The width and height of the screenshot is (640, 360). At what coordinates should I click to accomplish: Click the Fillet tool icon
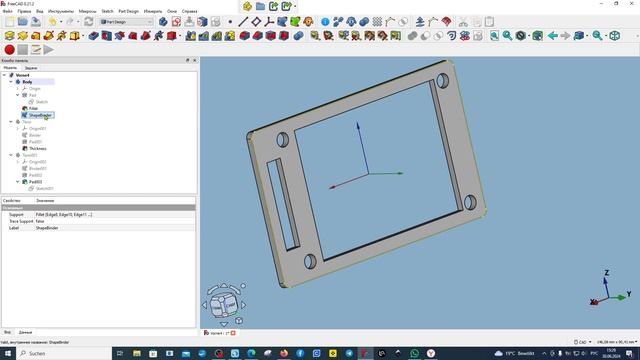(244, 36)
